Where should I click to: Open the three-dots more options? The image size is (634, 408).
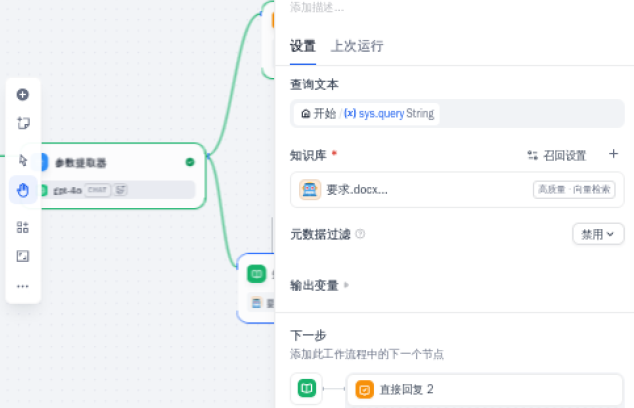(x=23, y=286)
